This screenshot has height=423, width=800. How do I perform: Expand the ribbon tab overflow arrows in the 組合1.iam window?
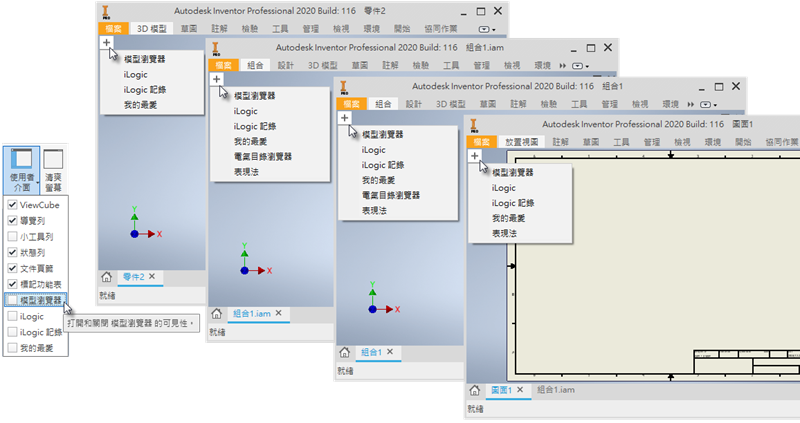point(563,66)
